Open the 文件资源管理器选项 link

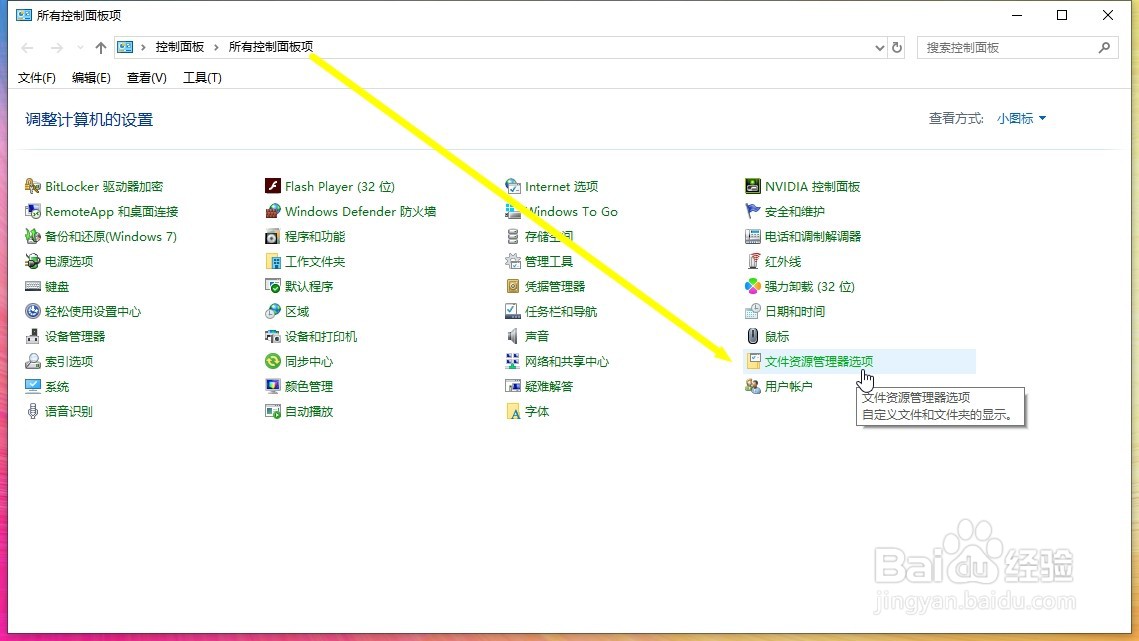pos(819,361)
